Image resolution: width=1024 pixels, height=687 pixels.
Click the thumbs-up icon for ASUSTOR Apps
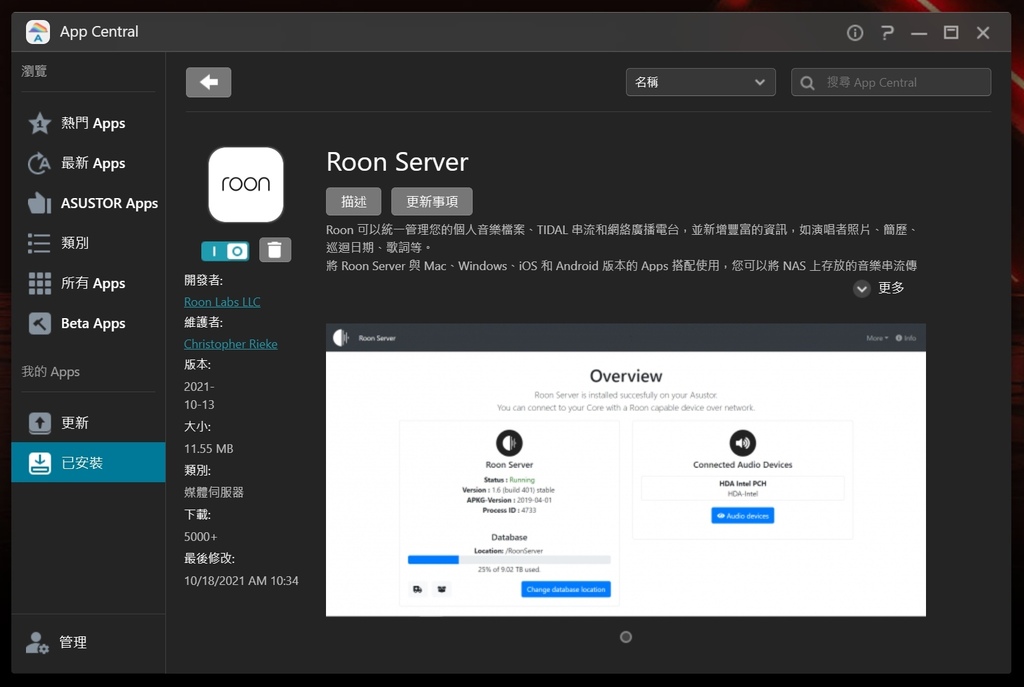(40, 203)
